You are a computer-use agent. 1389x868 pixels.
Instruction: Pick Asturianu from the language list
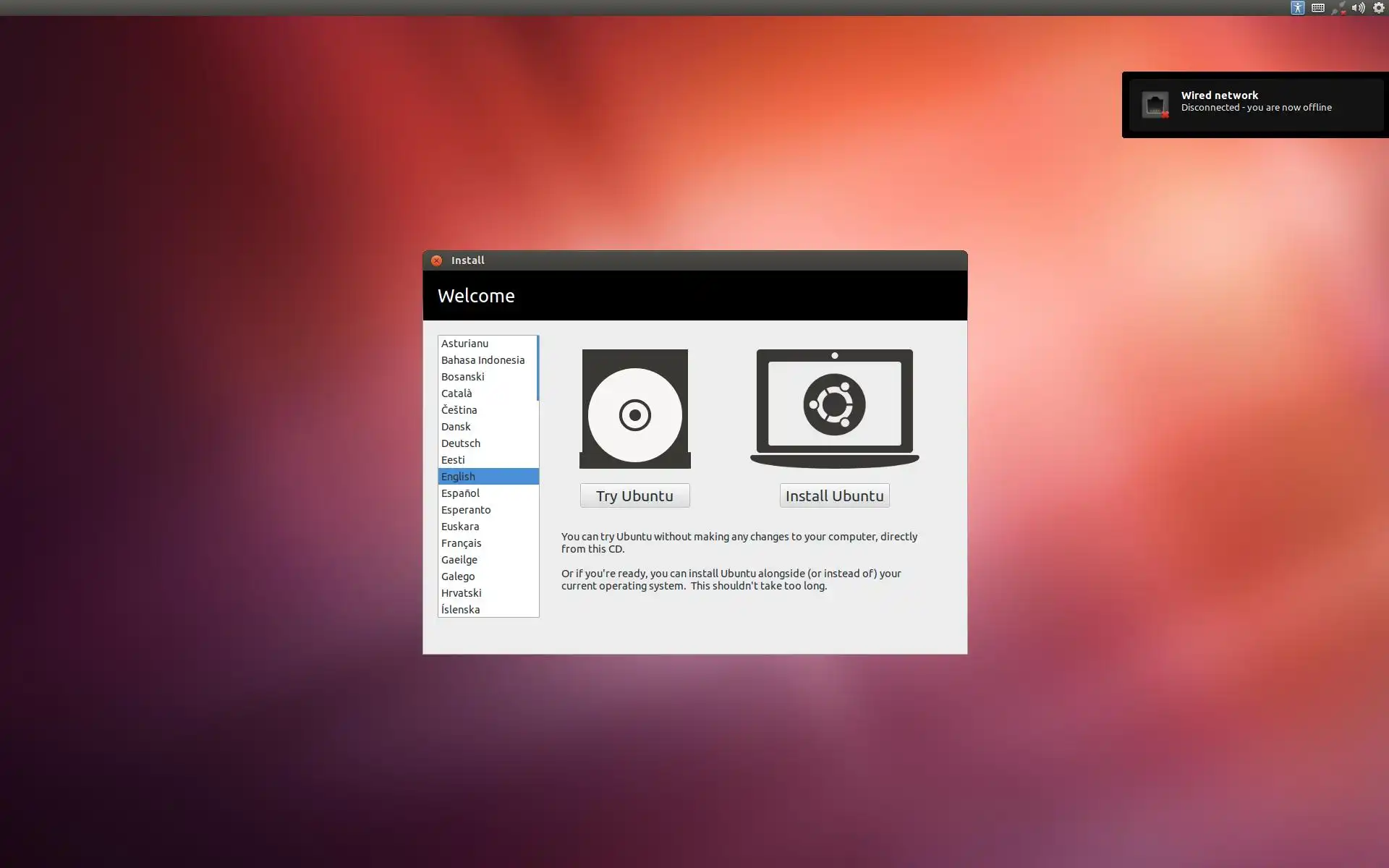(464, 344)
